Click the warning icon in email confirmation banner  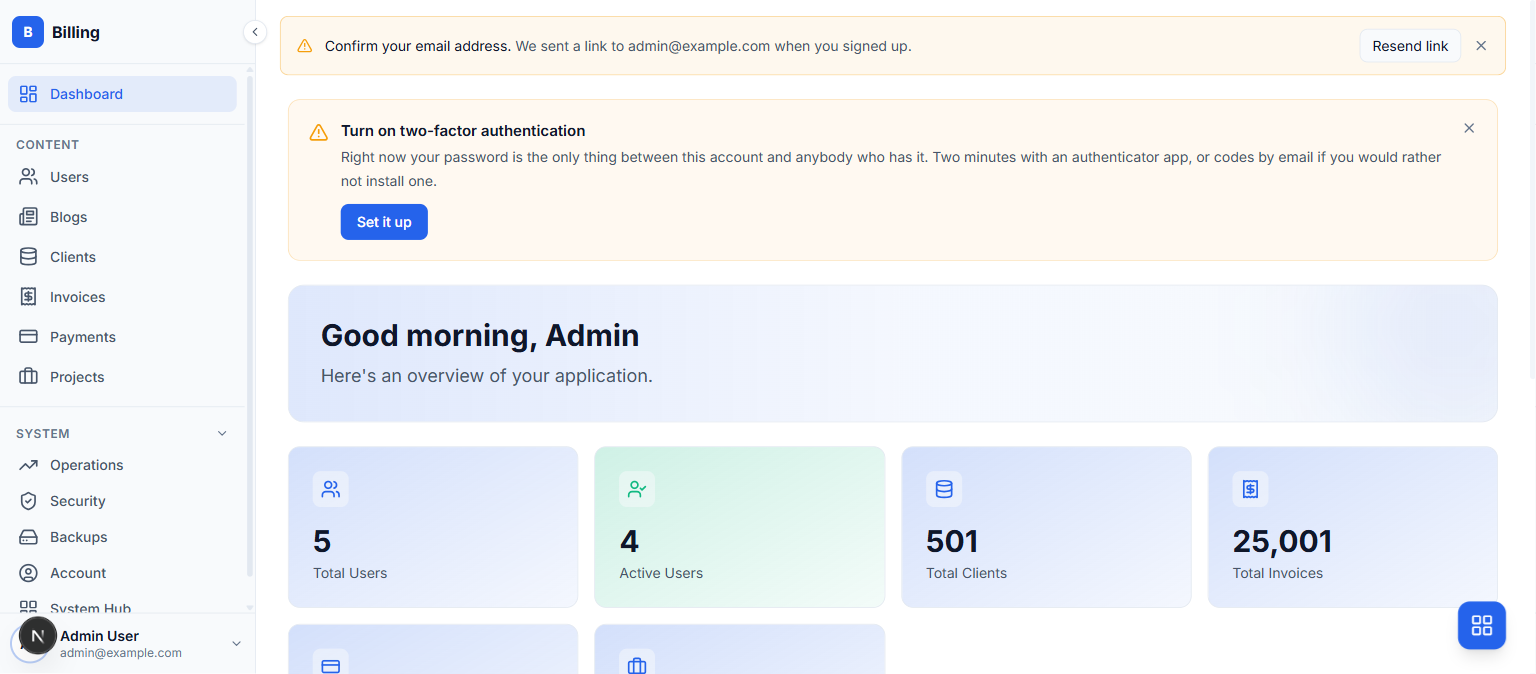(305, 46)
